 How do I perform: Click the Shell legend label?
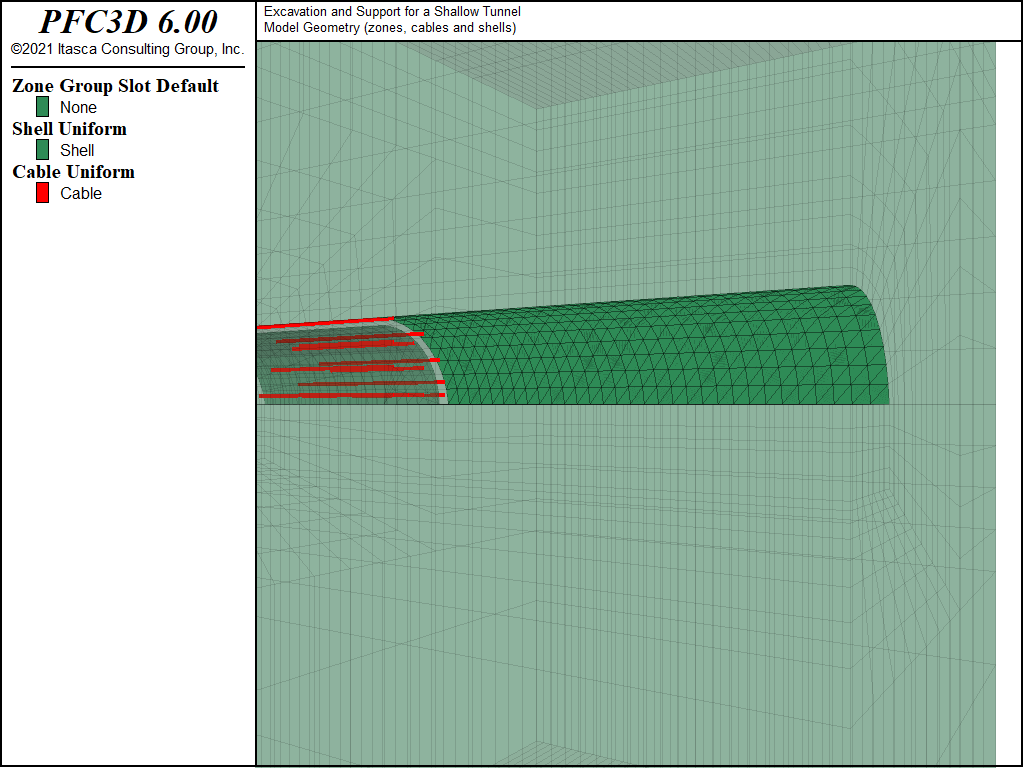tap(77, 150)
